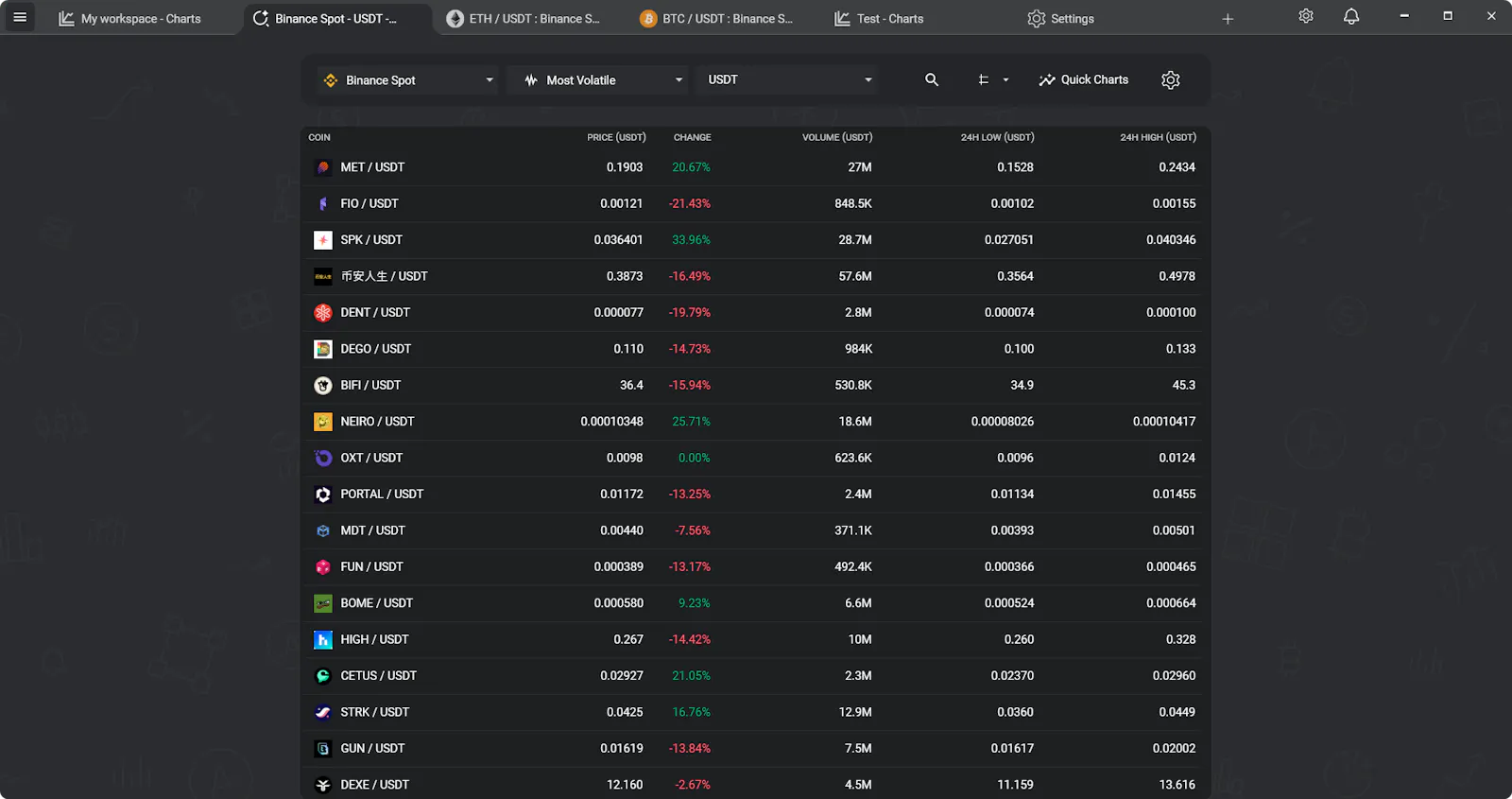Screen dimensions: 1512x799
Task: Click the DEXE coin icon
Action: [x=323, y=785]
